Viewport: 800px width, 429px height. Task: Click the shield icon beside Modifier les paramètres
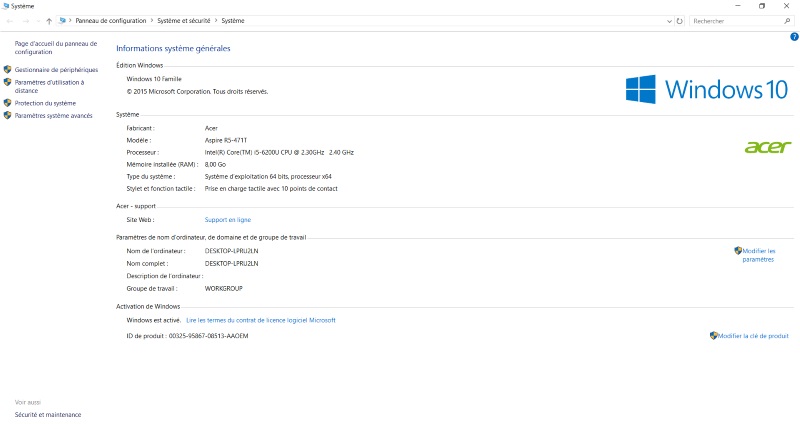tap(738, 250)
